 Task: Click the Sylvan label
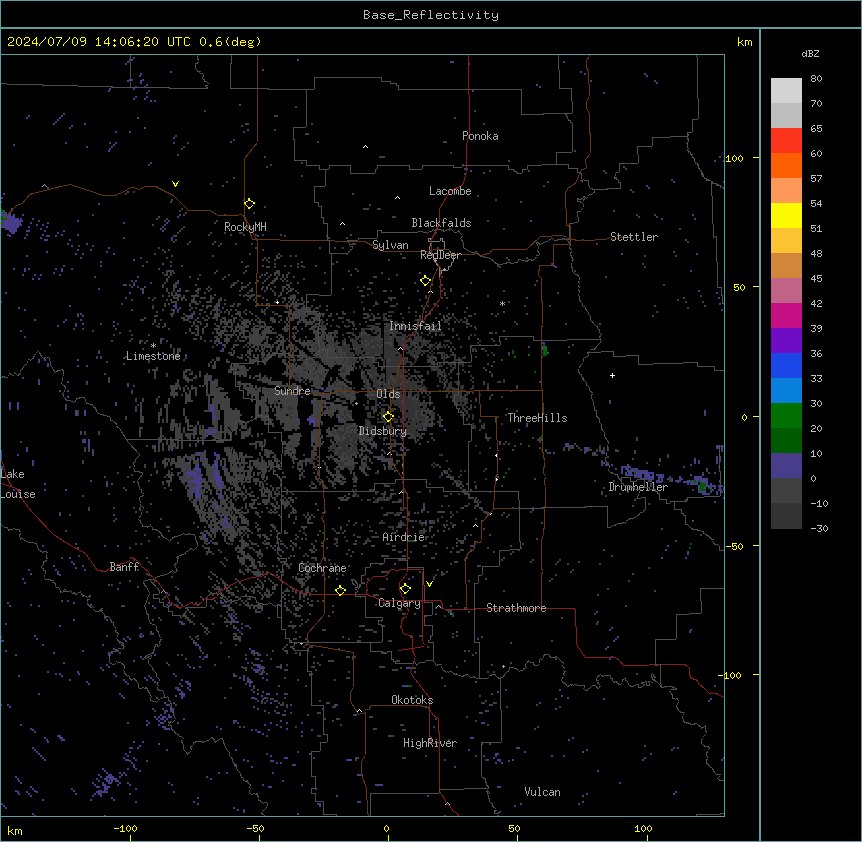[x=390, y=245]
